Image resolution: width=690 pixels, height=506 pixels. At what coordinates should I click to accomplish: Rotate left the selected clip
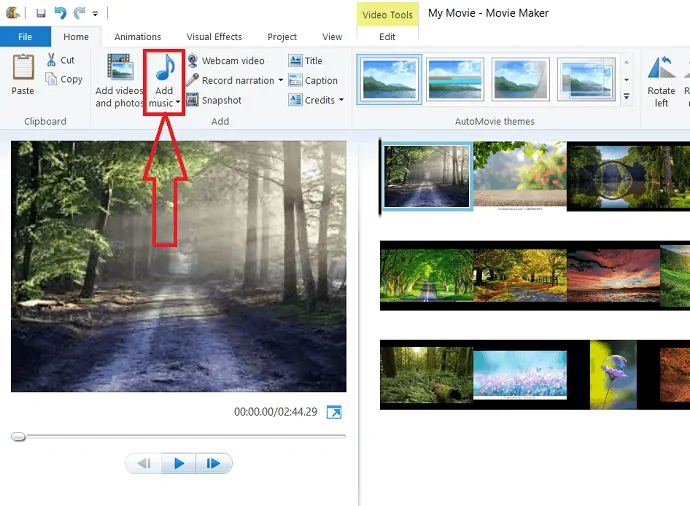661,81
